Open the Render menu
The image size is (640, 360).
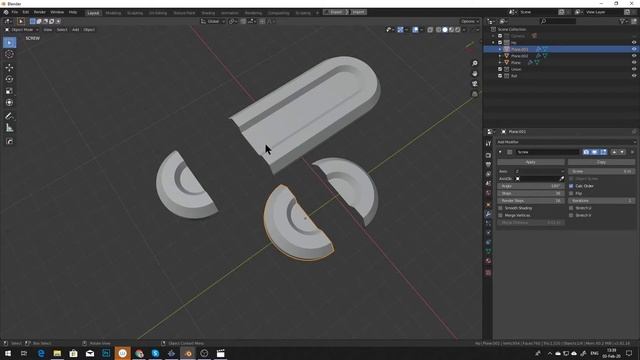coord(40,12)
